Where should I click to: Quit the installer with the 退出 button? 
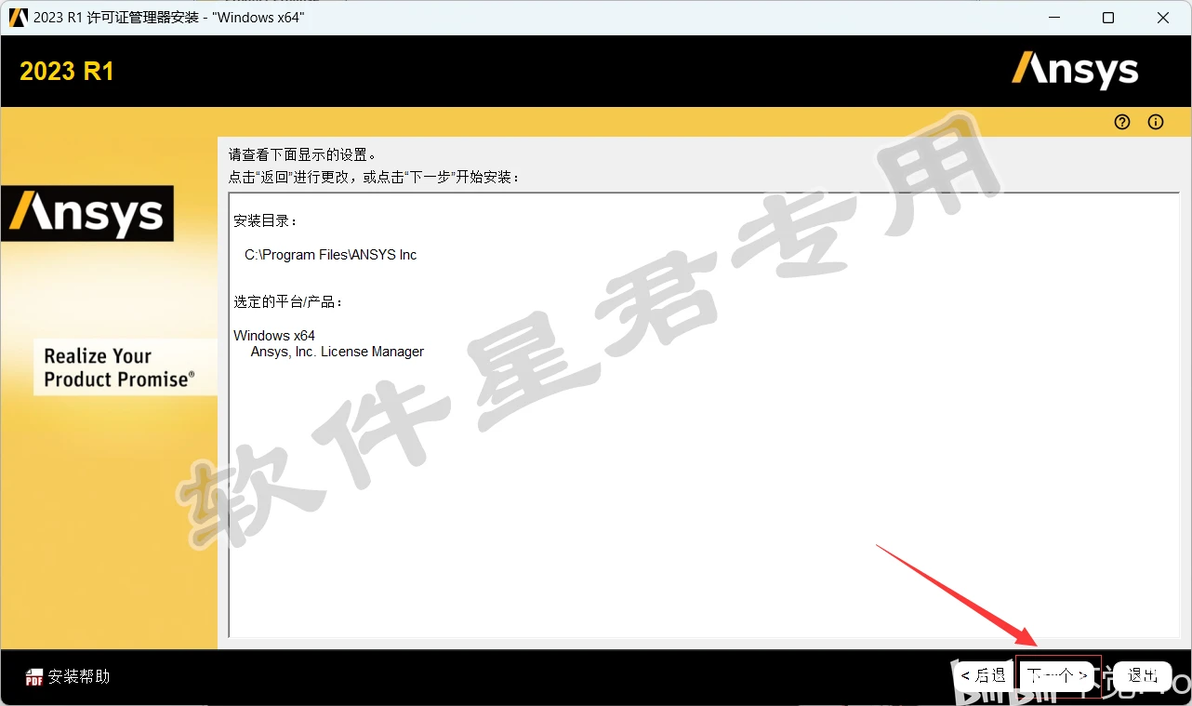1142,675
